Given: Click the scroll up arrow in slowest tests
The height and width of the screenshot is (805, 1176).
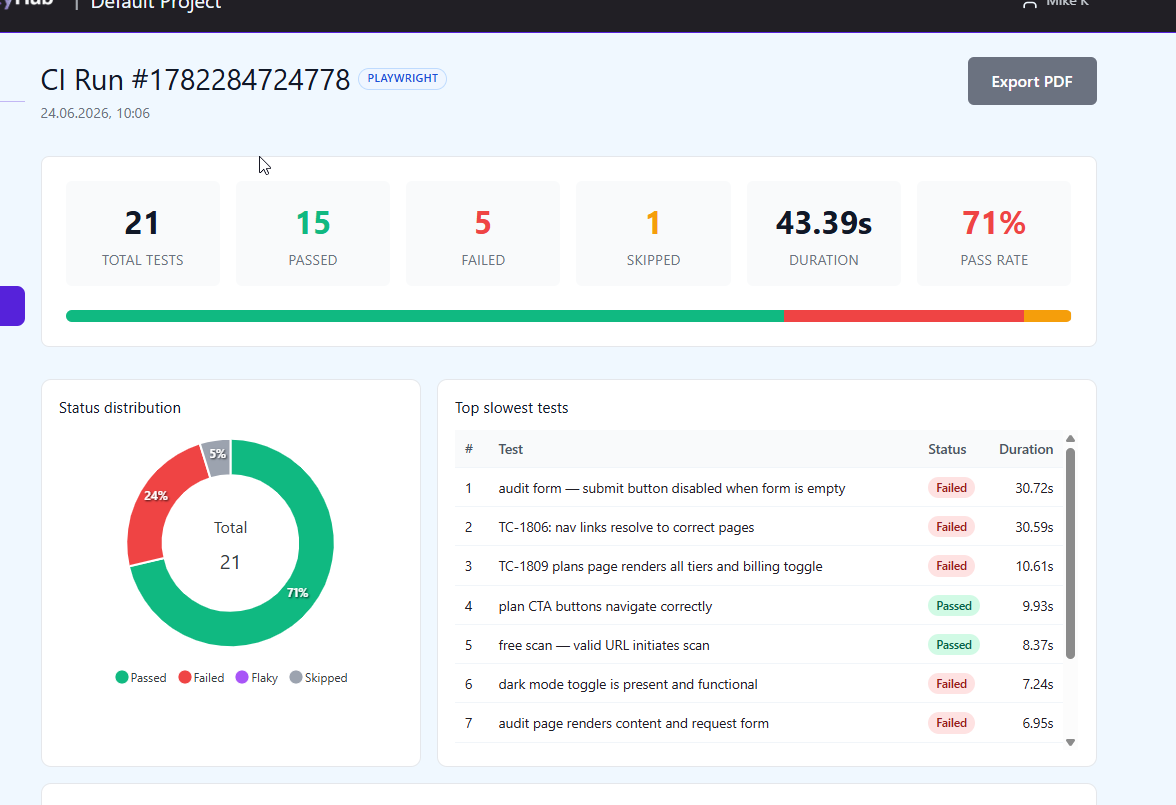Looking at the screenshot, I should point(1070,439).
